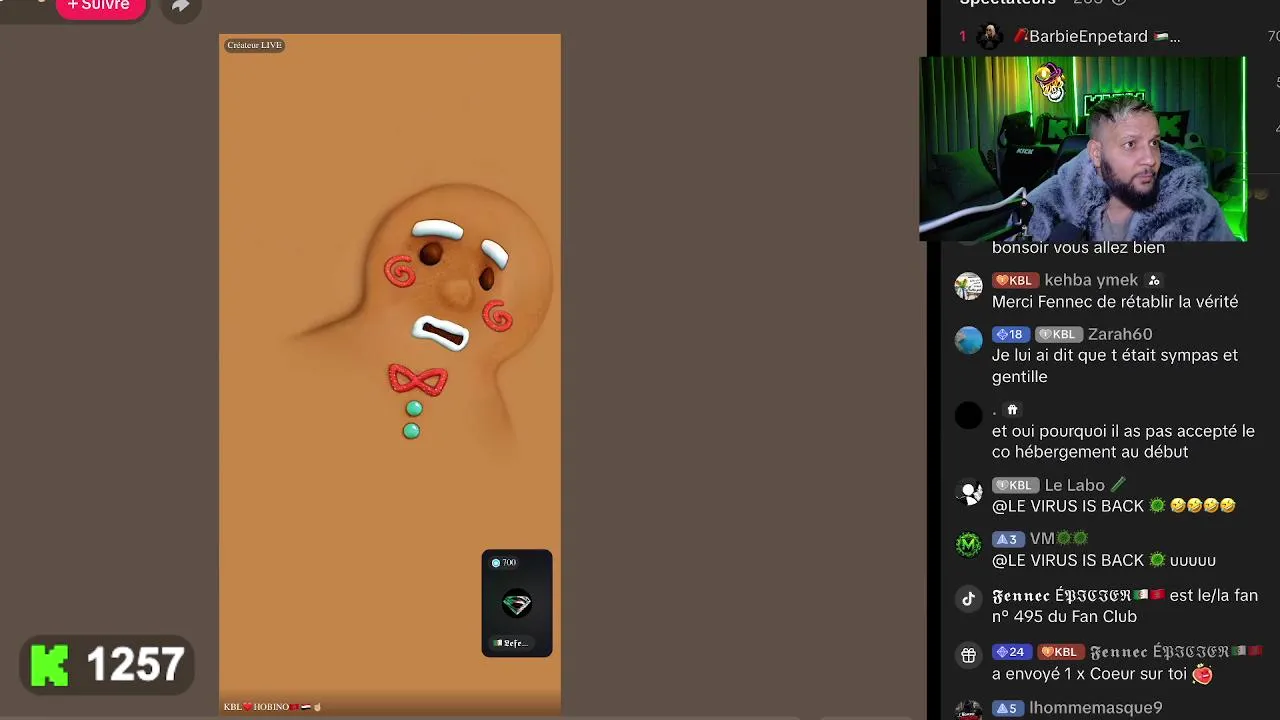Select VM's '@LE VIRUS IS BACK uuuuu' message

(1104, 561)
